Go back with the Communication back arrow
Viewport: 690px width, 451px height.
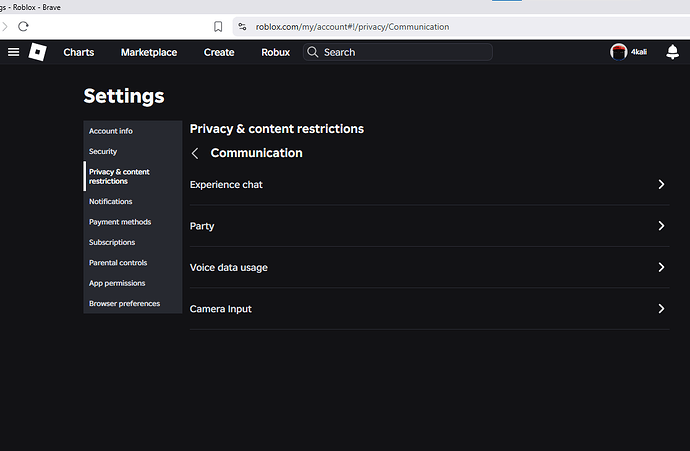click(x=195, y=153)
